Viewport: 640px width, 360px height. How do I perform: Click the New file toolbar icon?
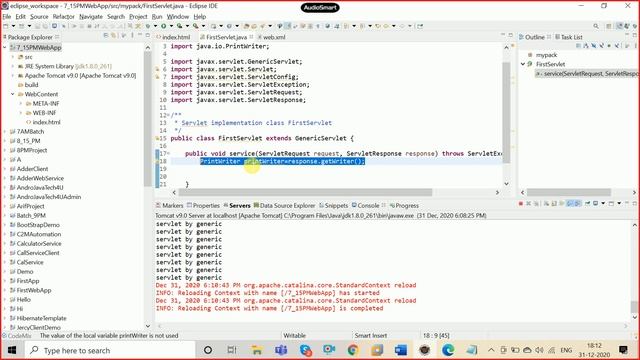tap(6, 26)
